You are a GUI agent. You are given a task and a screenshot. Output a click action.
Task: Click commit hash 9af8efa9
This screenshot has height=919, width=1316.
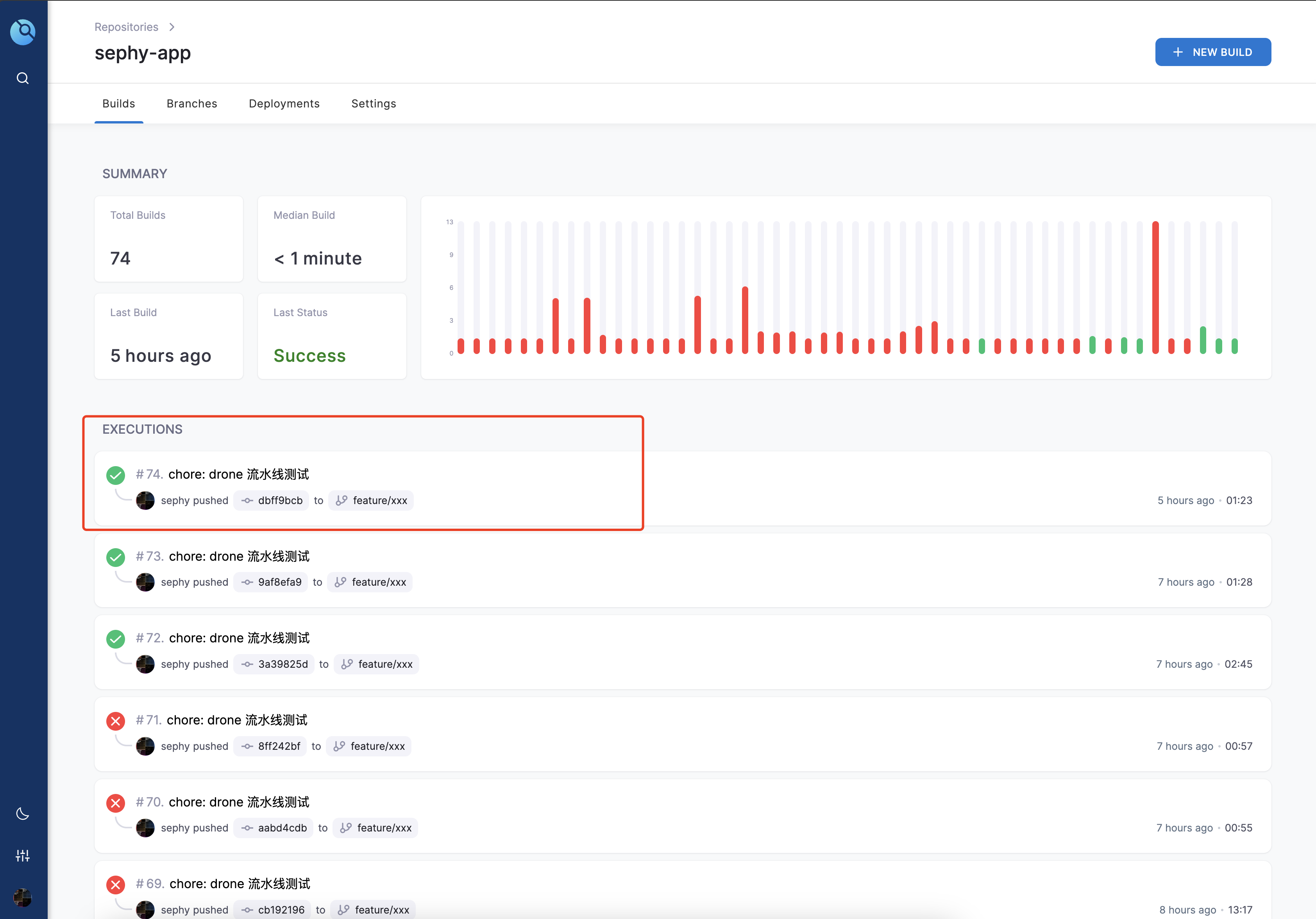tap(280, 583)
